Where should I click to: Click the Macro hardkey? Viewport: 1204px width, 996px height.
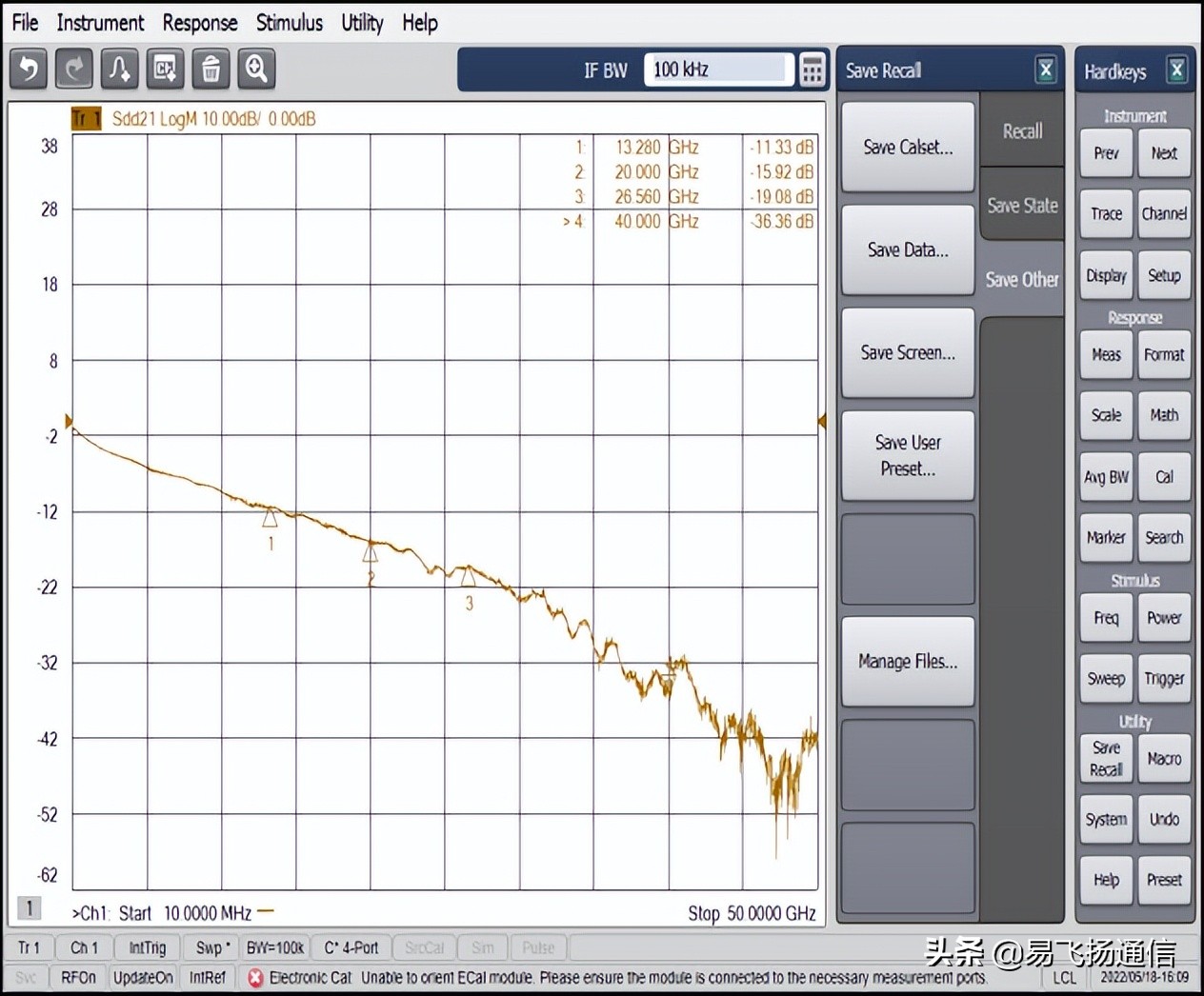coord(1164,759)
